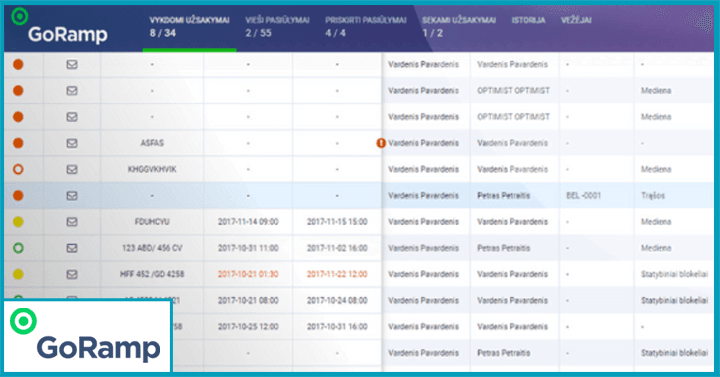
Task: Open Priskirti pasiūlymai tab
Action: coord(366,27)
